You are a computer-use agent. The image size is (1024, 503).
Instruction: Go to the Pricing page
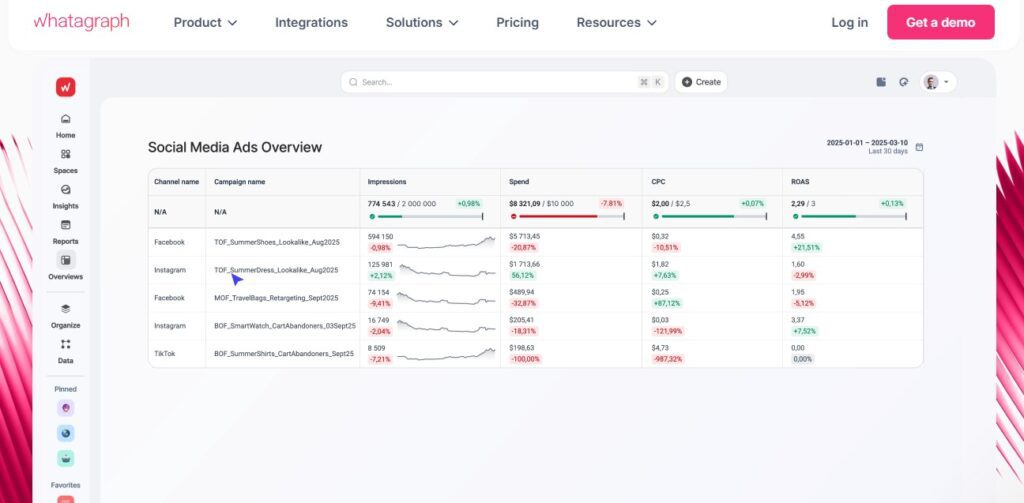(517, 22)
